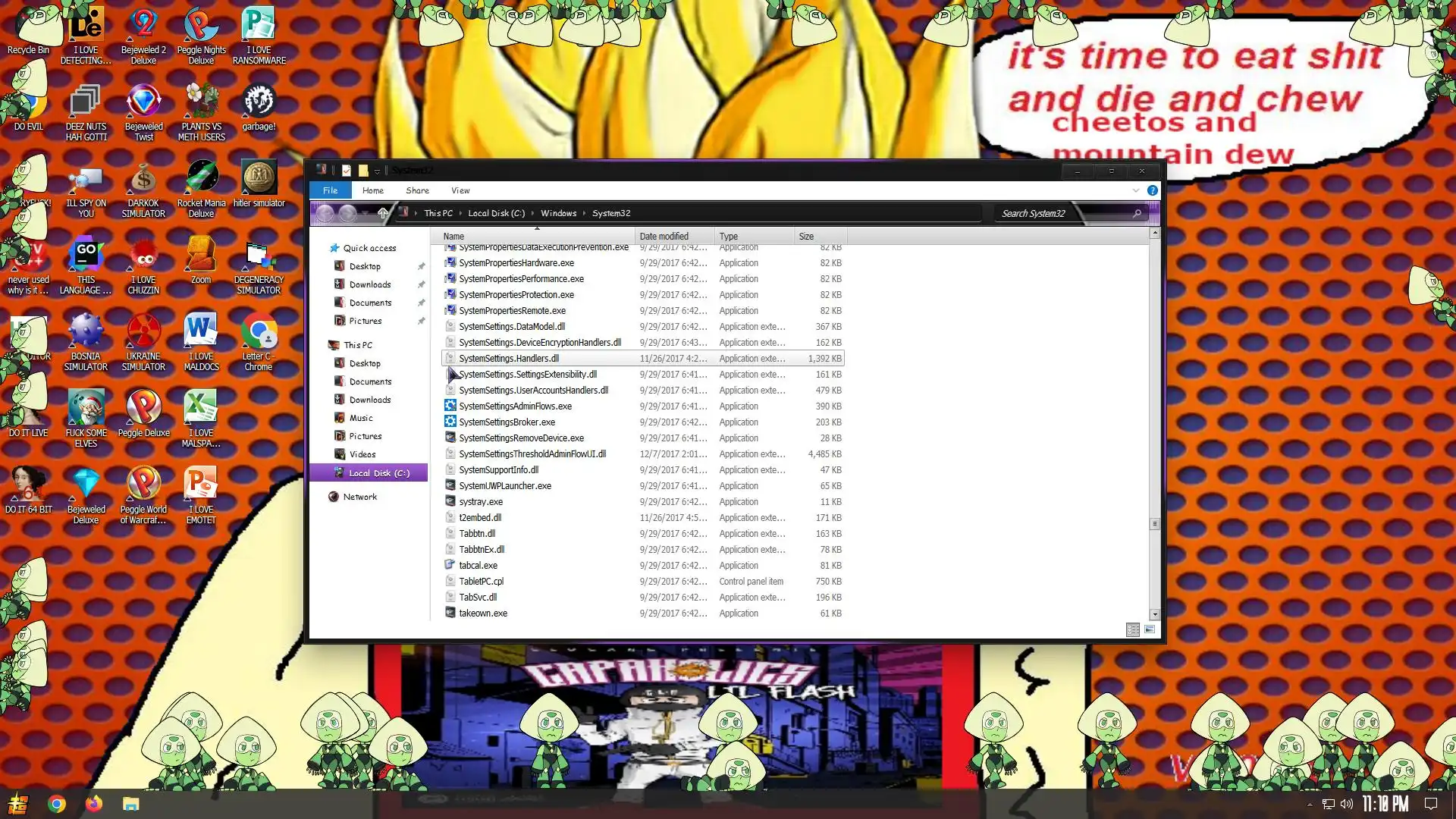Click the vertical scrollbar down arrow
Screen dimensions: 1456x819
point(1154,614)
